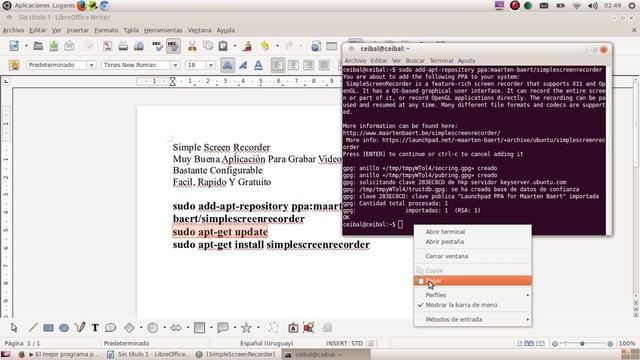Choose Pegar in terminal context menu
This screenshot has width=640, height=360.
click(473, 280)
